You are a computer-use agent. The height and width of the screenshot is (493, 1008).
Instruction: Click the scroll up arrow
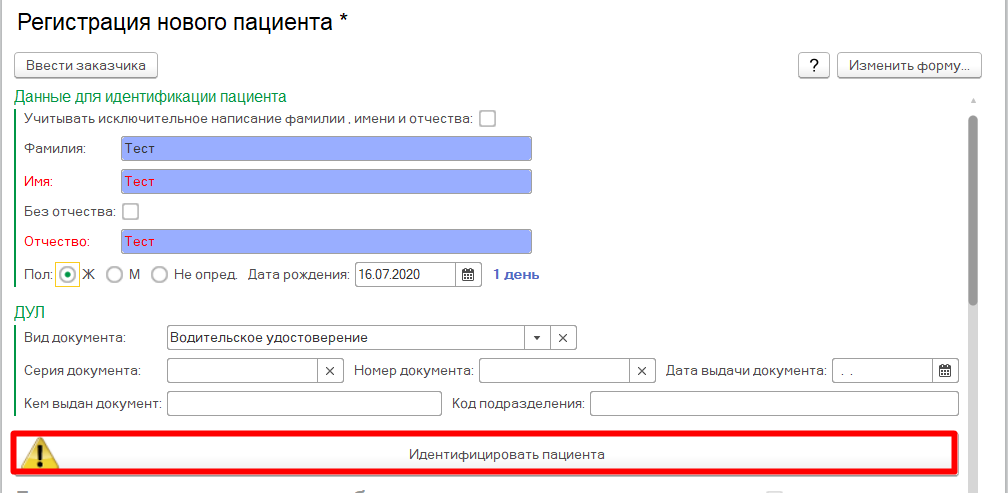(x=973, y=101)
